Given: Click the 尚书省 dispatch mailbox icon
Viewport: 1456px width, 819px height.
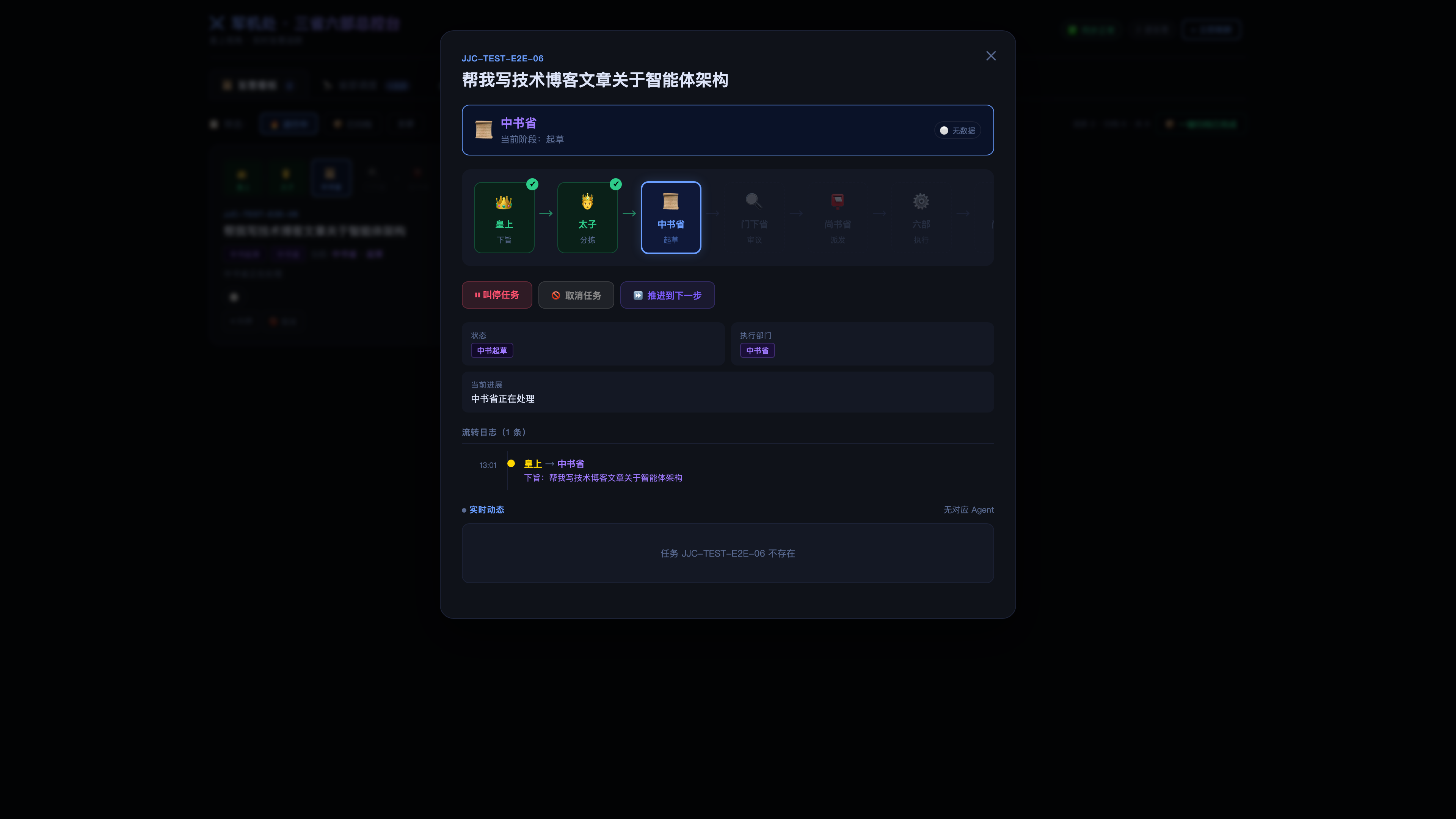Looking at the screenshot, I should click(837, 201).
